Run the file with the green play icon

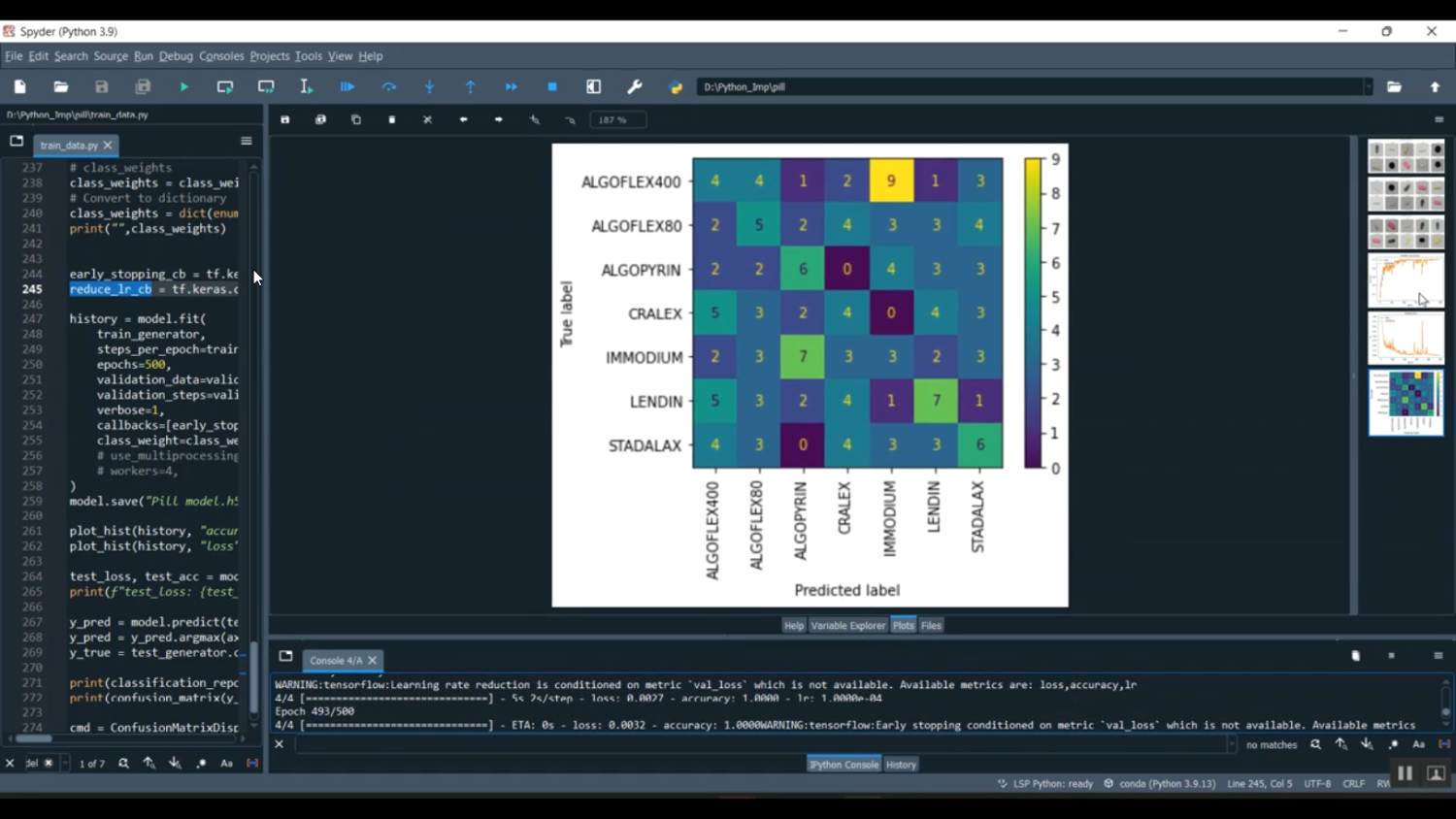pyautogui.click(x=183, y=87)
